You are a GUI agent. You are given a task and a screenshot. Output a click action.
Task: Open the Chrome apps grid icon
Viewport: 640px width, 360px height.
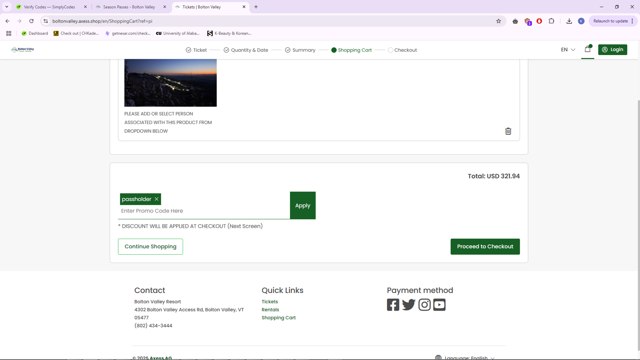(x=9, y=33)
